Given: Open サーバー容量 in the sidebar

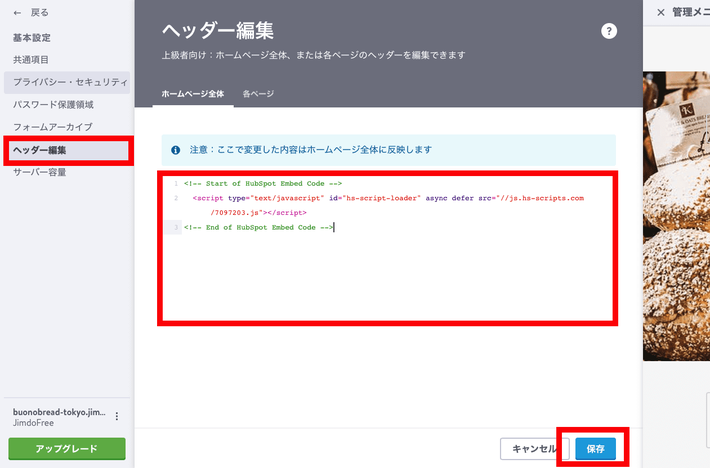Looking at the screenshot, I should [x=40, y=172].
